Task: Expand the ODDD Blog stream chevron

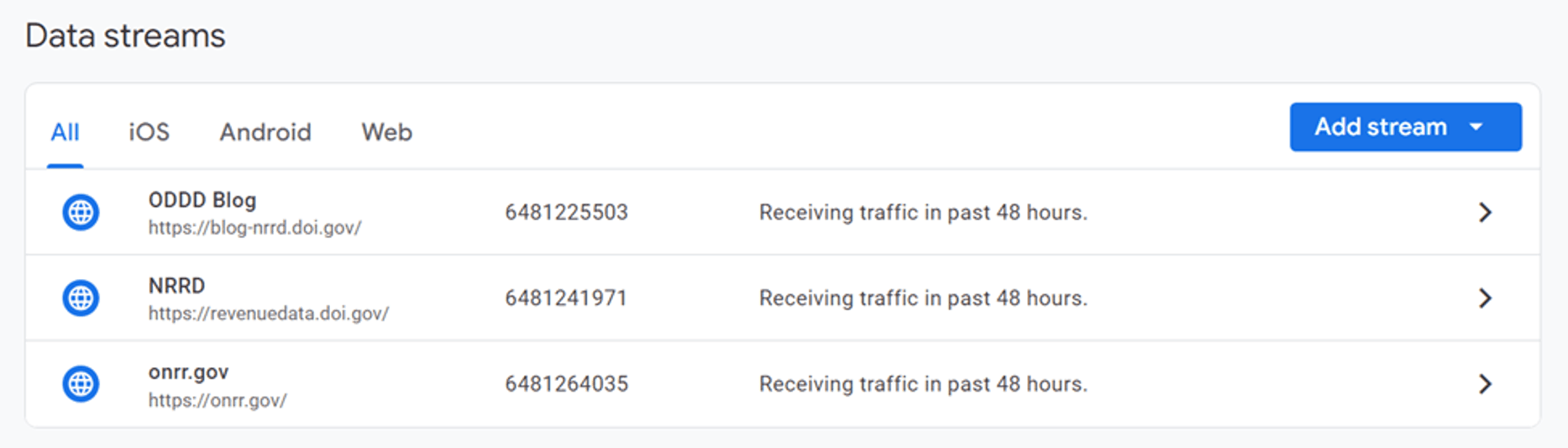Action: [x=1484, y=212]
